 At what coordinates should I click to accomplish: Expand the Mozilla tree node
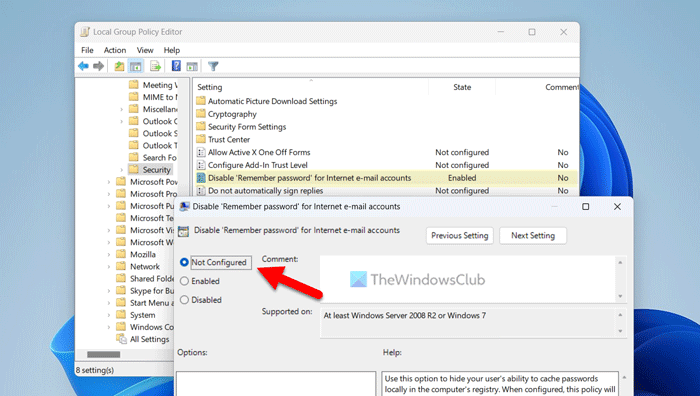(x=109, y=254)
